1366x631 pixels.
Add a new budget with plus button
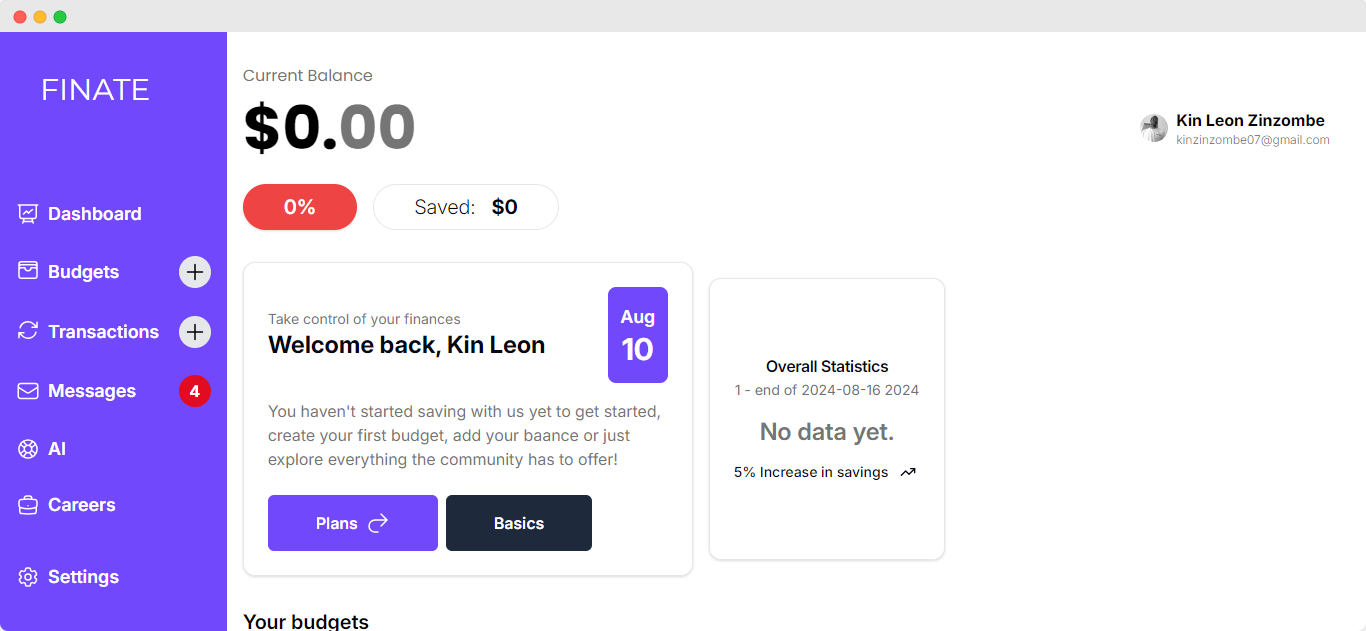click(195, 272)
